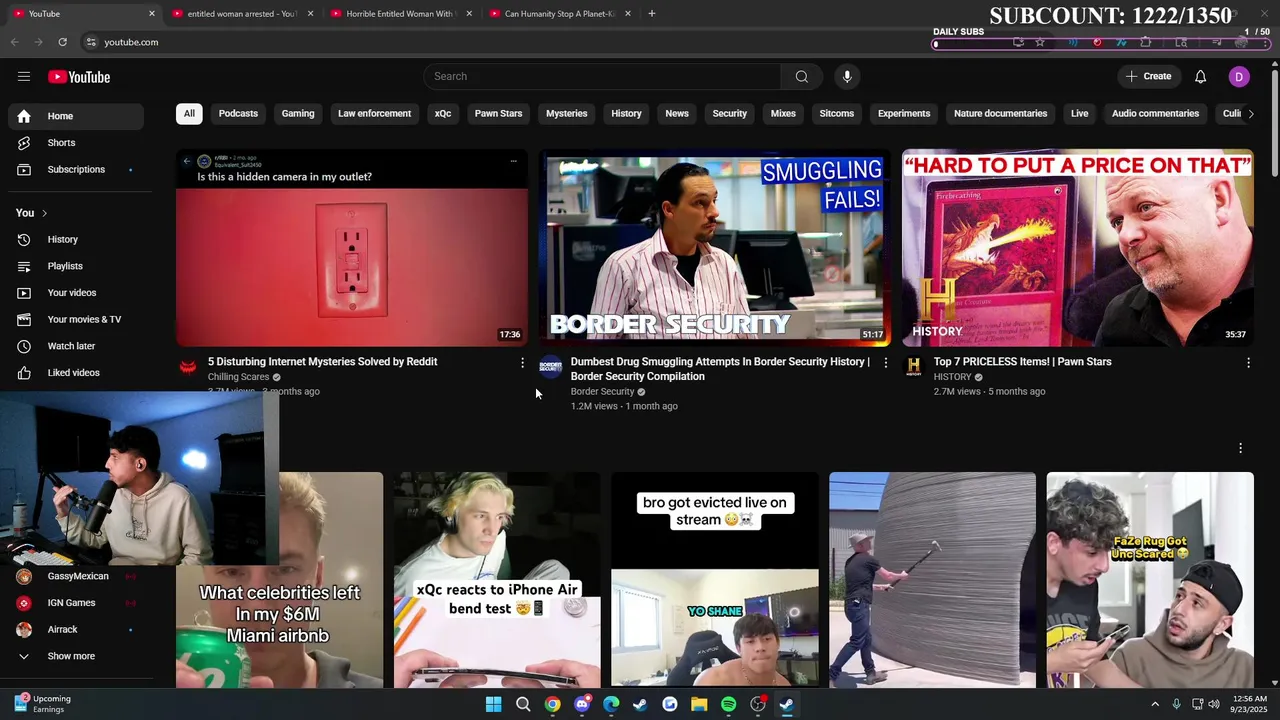Open the FaZe Rug Got Unc Scared Short

tap(1150, 580)
